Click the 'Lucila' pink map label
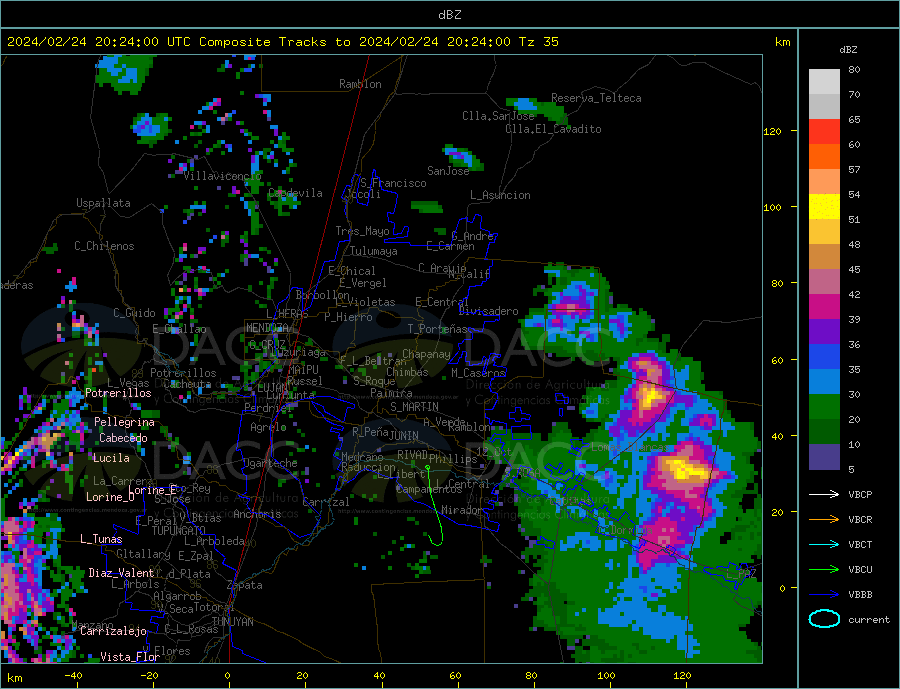This screenshot has width=900, height=689. (111, 458)
